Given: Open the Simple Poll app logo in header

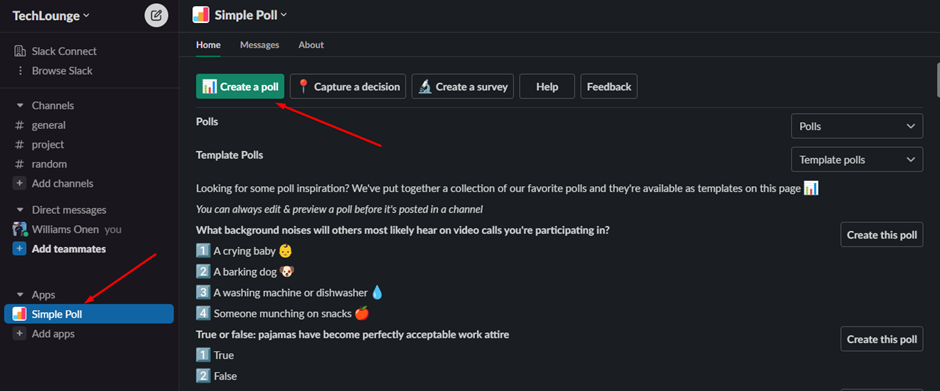Looking at the screenshot, I should (x=201, y=15).
